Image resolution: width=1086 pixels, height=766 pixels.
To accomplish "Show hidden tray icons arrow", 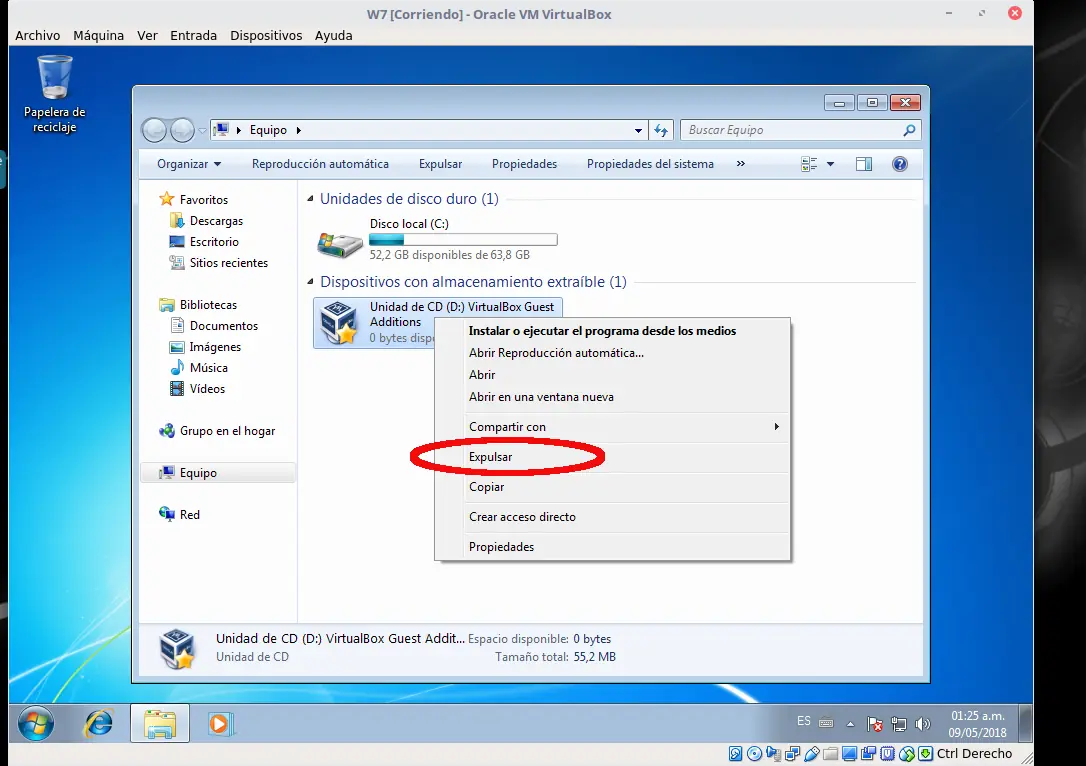I will [850, 724].
